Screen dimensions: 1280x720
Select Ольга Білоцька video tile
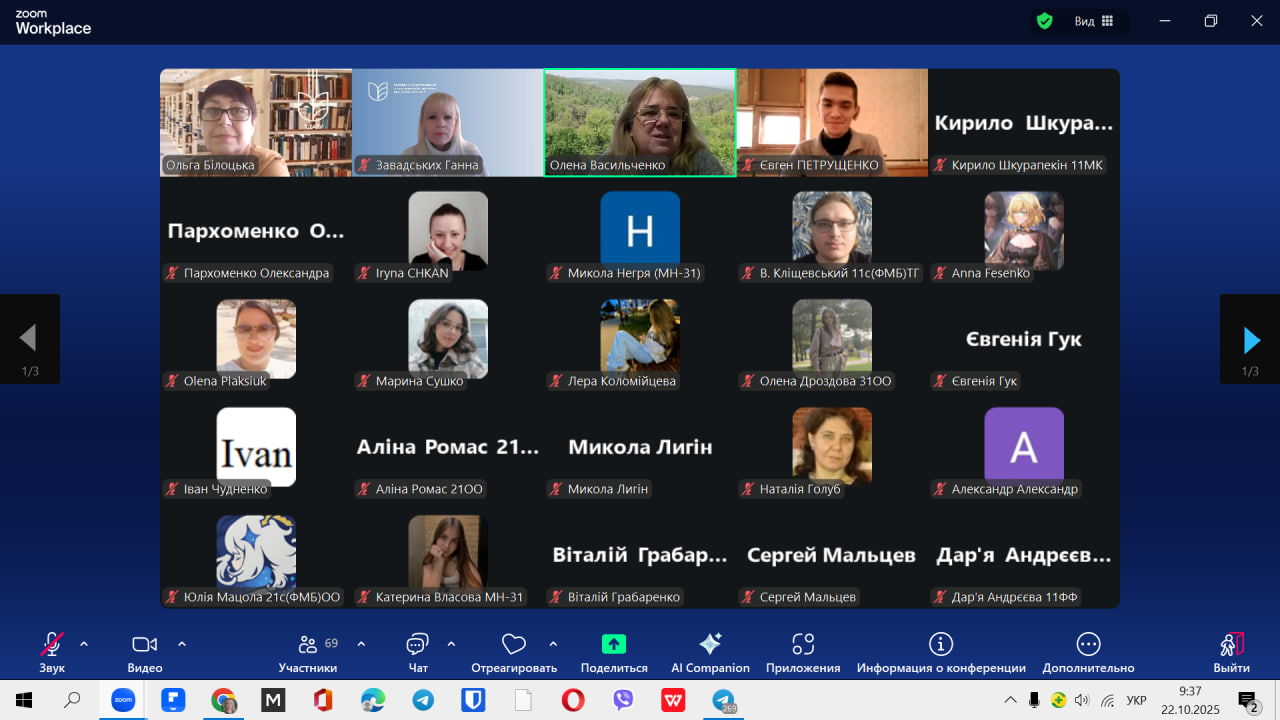(x=256, y=122)
